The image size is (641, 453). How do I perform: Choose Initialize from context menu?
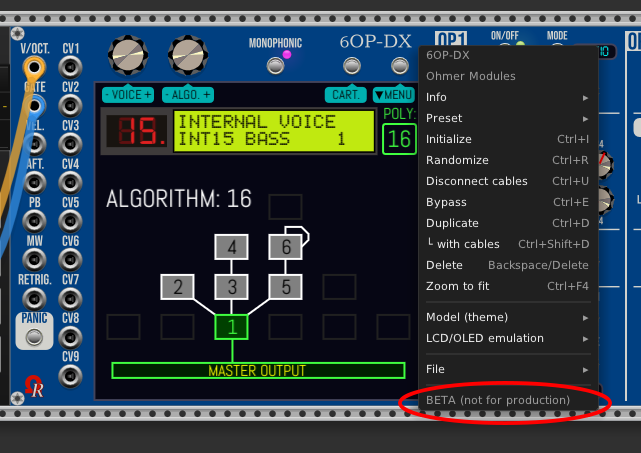tap(507, 139)
